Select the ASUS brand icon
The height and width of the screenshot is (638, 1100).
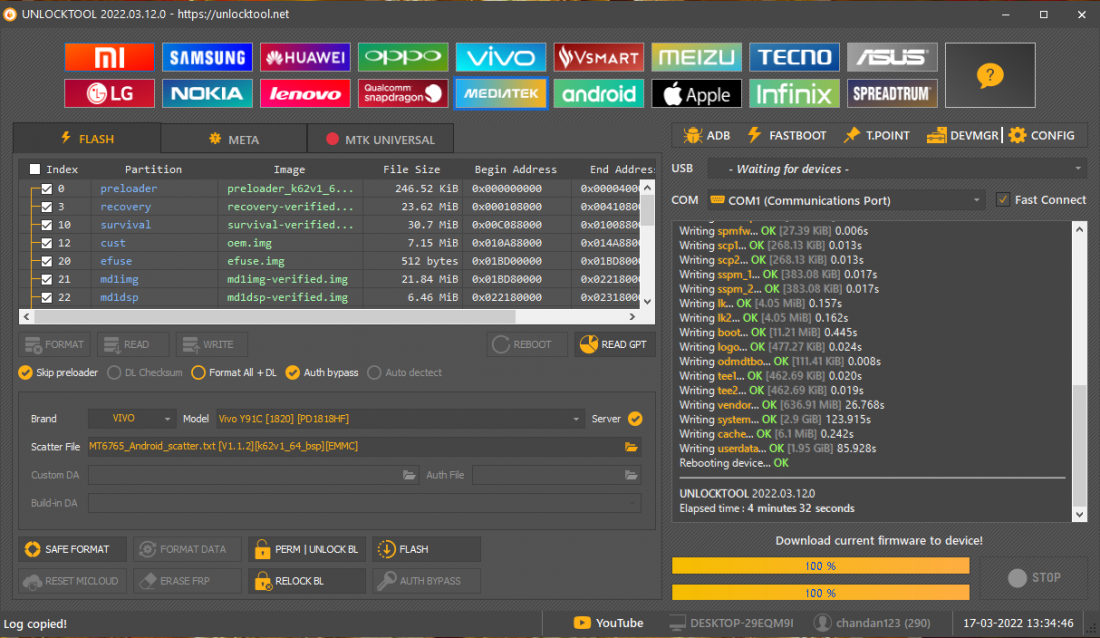[892, 57]
